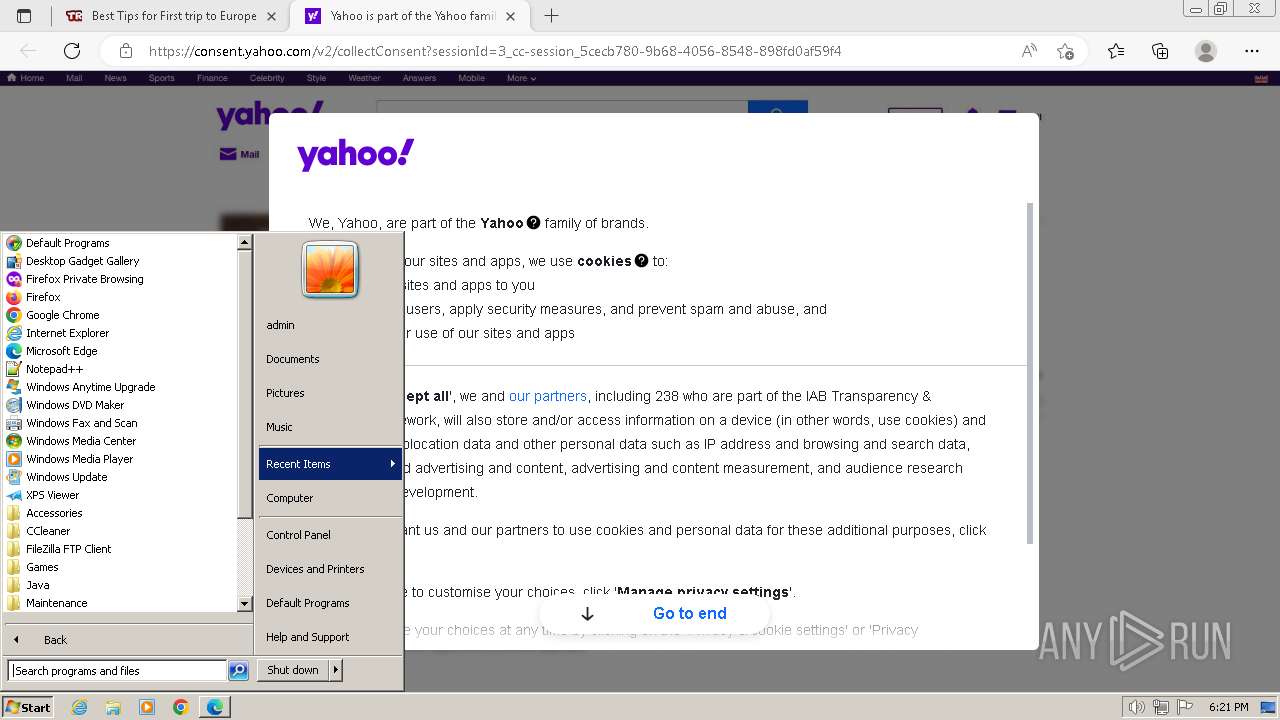The width and height of the screenshot is (1280, 720).
Task: Open Documents from the Start menu
Action: (x=330, y=359)
